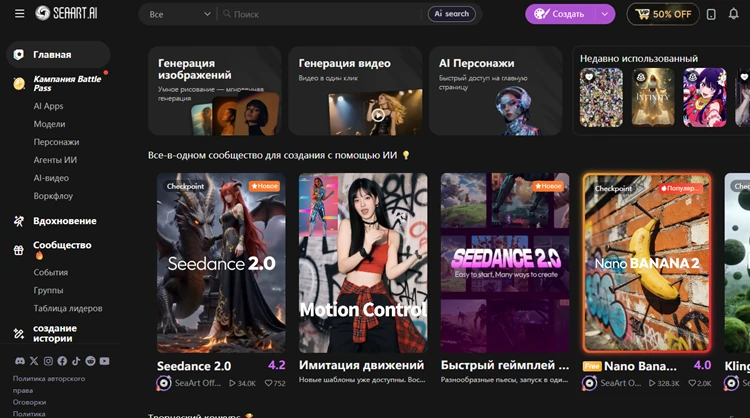Click Быстрый геймплей title
This screenshot has width=750, height=418.
505,365
